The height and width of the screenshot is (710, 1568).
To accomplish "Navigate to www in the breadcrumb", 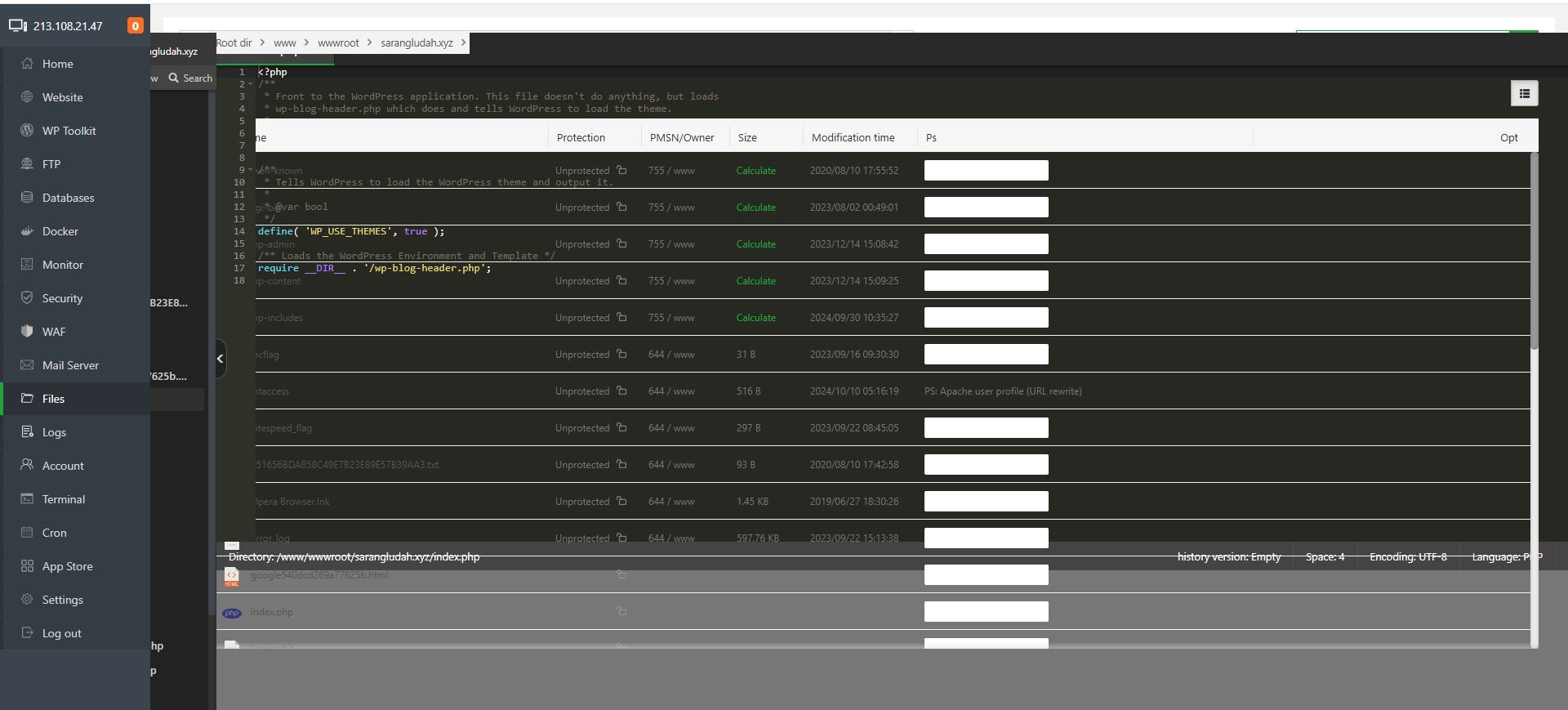I will [x=285, y=43].
